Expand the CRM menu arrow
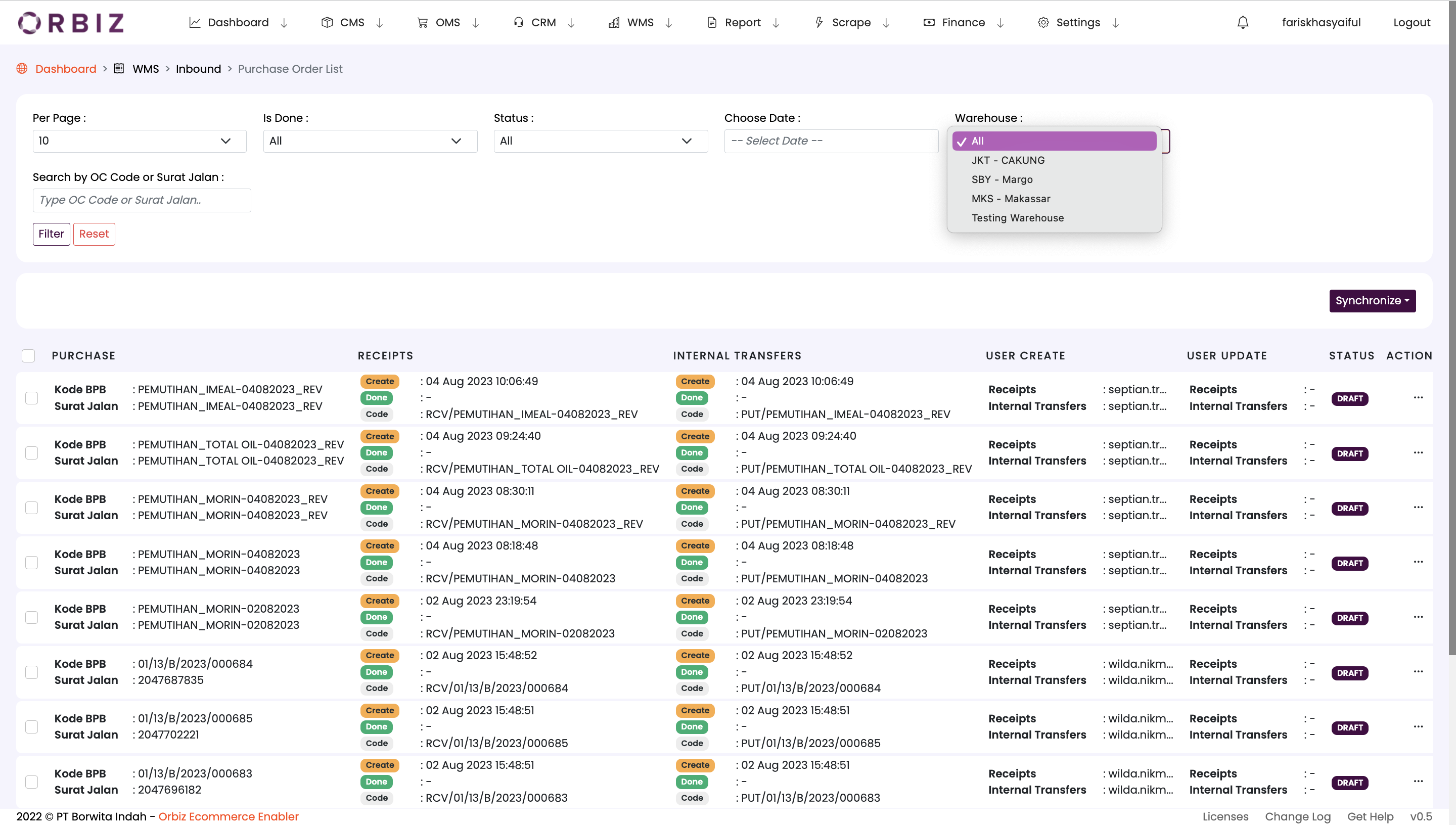 coord(571,23)
